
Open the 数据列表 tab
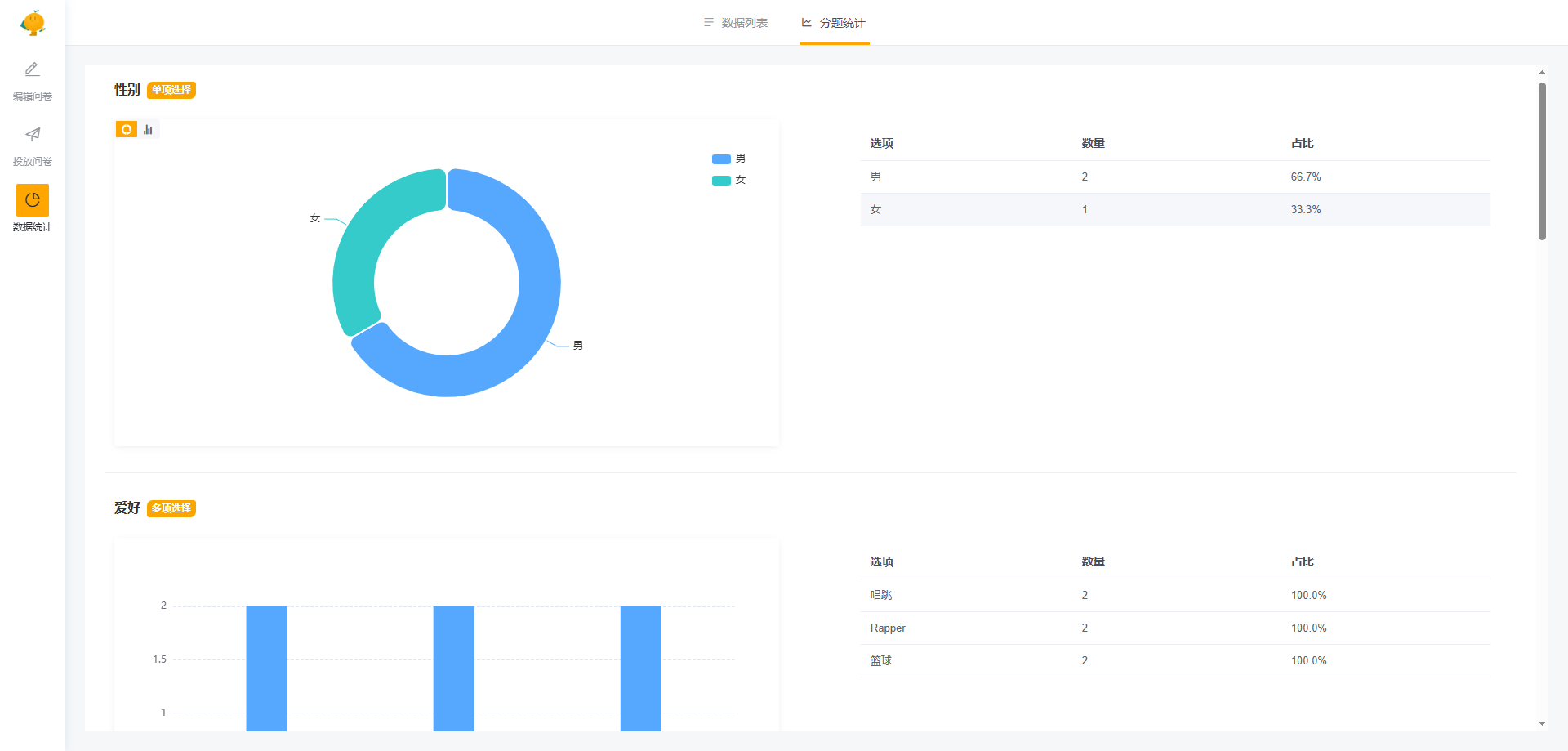coord(744,23)
